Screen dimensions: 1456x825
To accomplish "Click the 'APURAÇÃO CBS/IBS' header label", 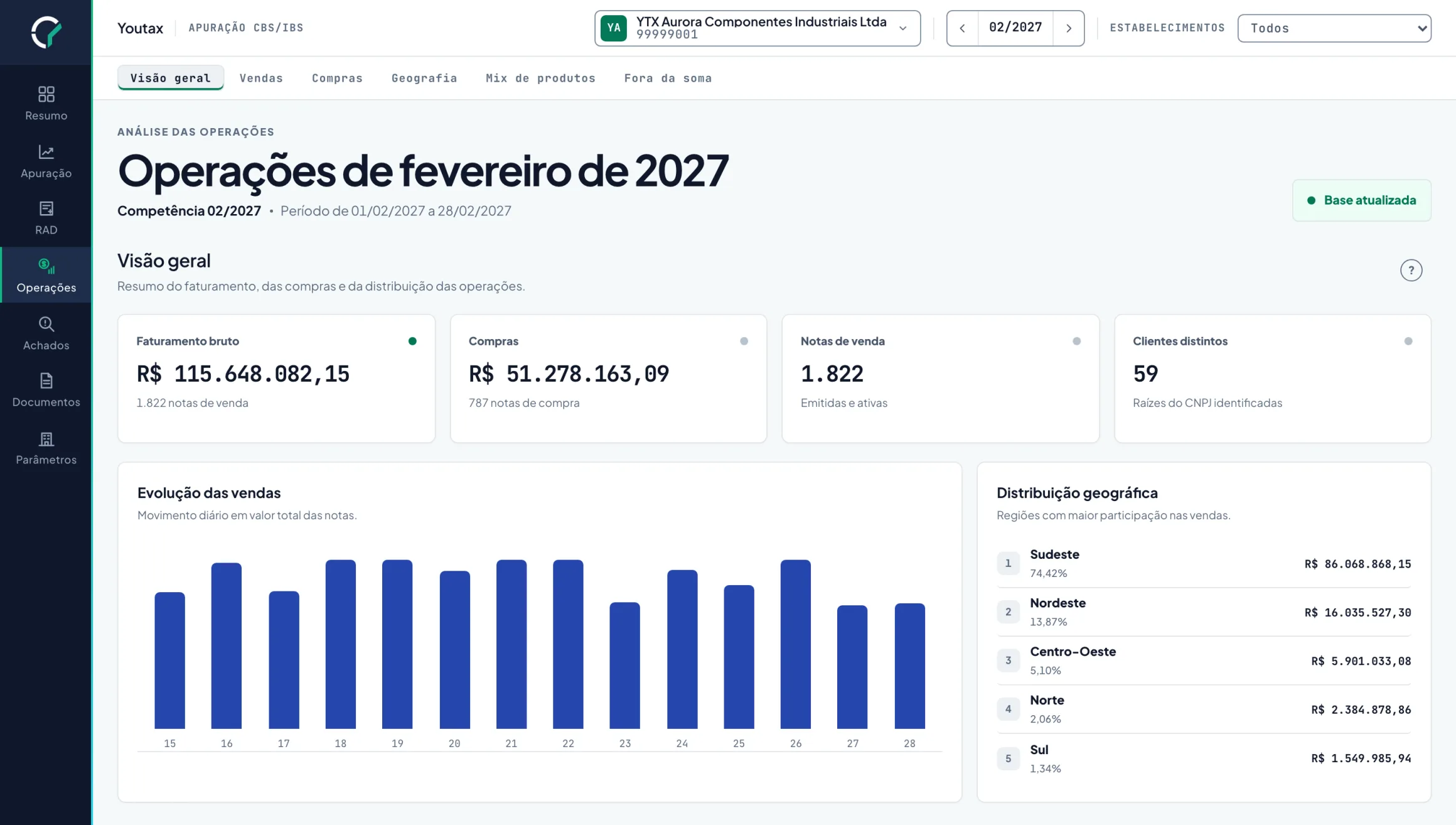I will (x=246, y=28).
